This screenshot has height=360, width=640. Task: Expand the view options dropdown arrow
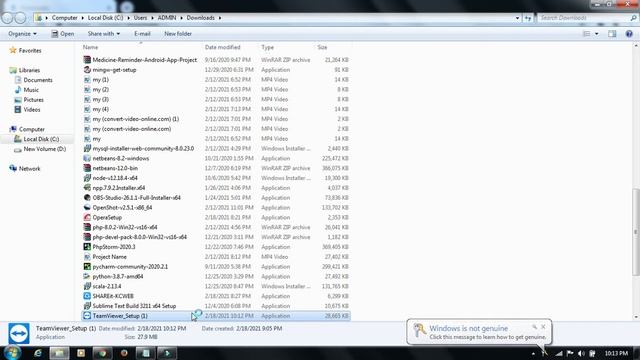tap(597, 34)
